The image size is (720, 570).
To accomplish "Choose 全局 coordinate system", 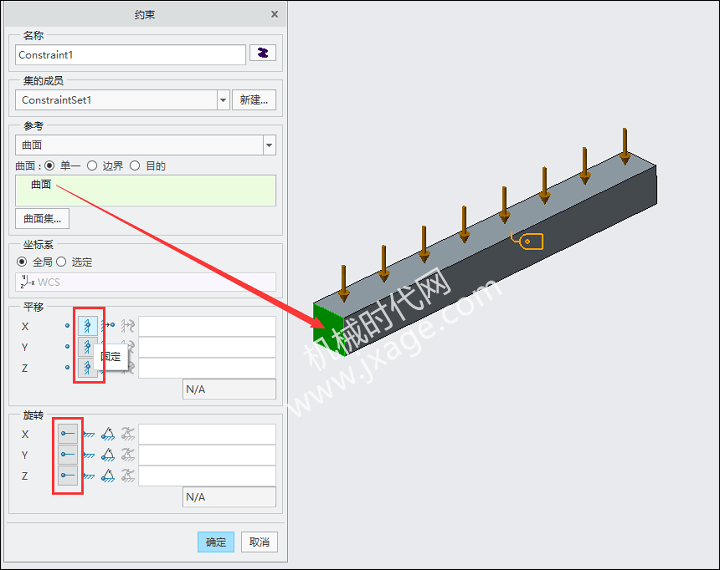I will coord(22,262).
